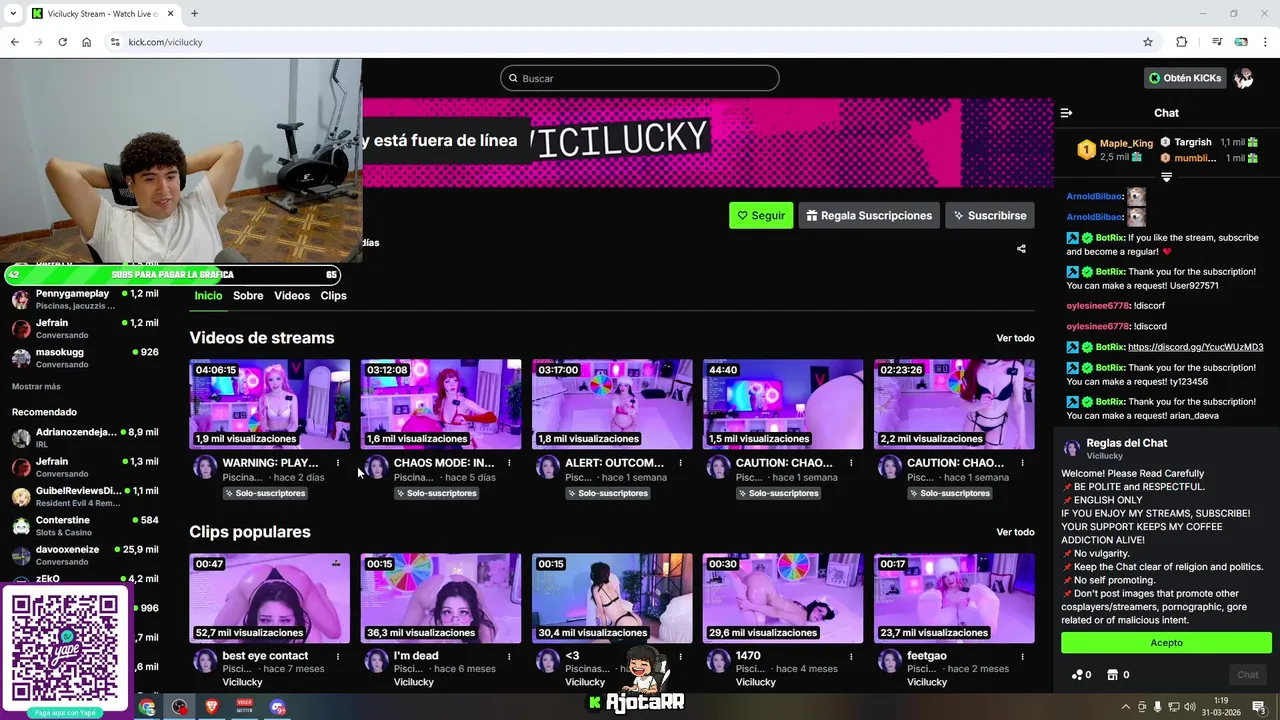The height and width of the screenshot is (720, 1280).
Task: Open the 04:06:15 stream video thumbnail
Action: [270, 404]
